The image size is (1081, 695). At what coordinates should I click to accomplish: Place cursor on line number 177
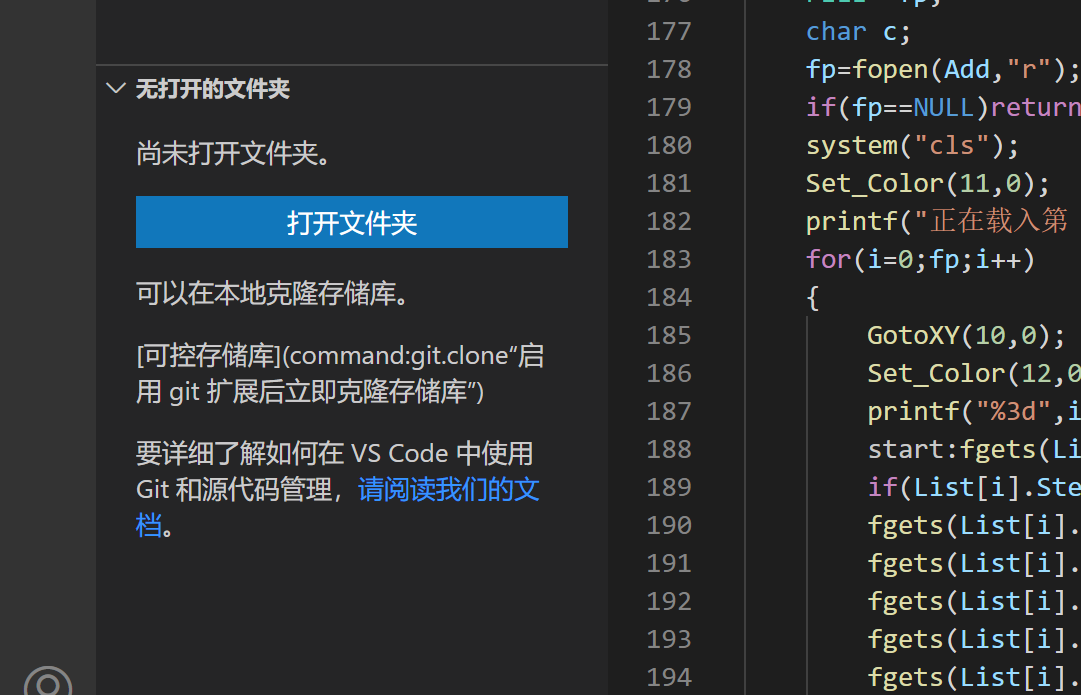tap(668, 31)
